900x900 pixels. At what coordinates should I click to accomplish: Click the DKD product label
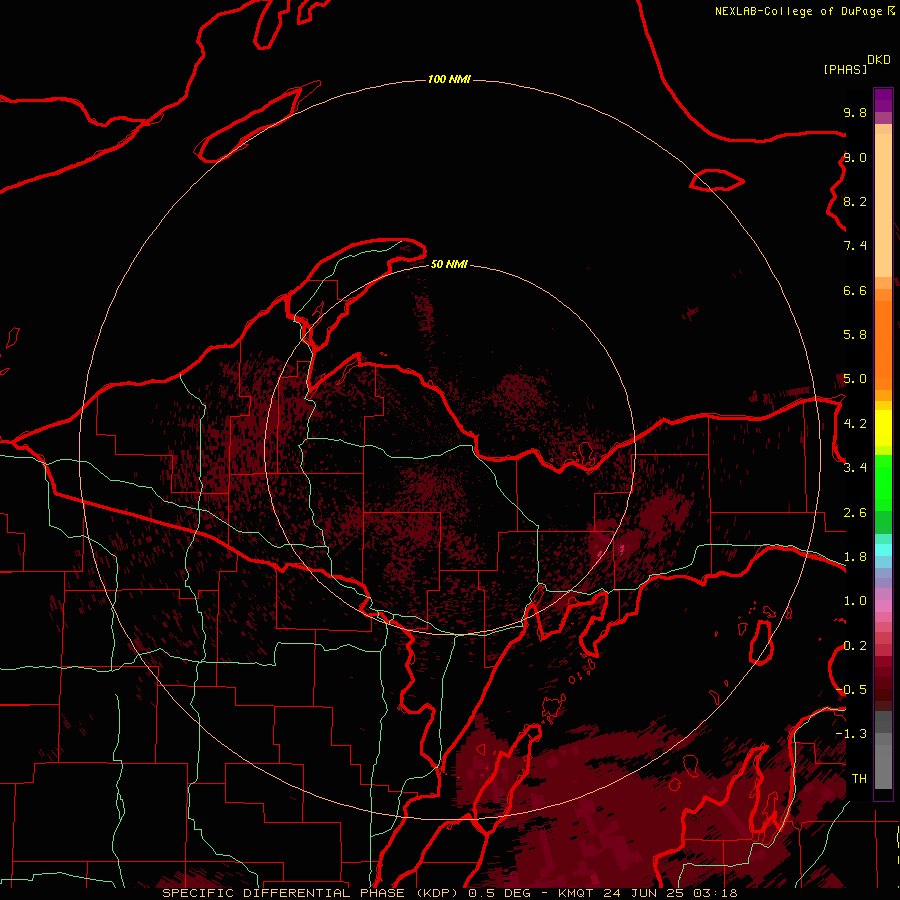point(879,60)
